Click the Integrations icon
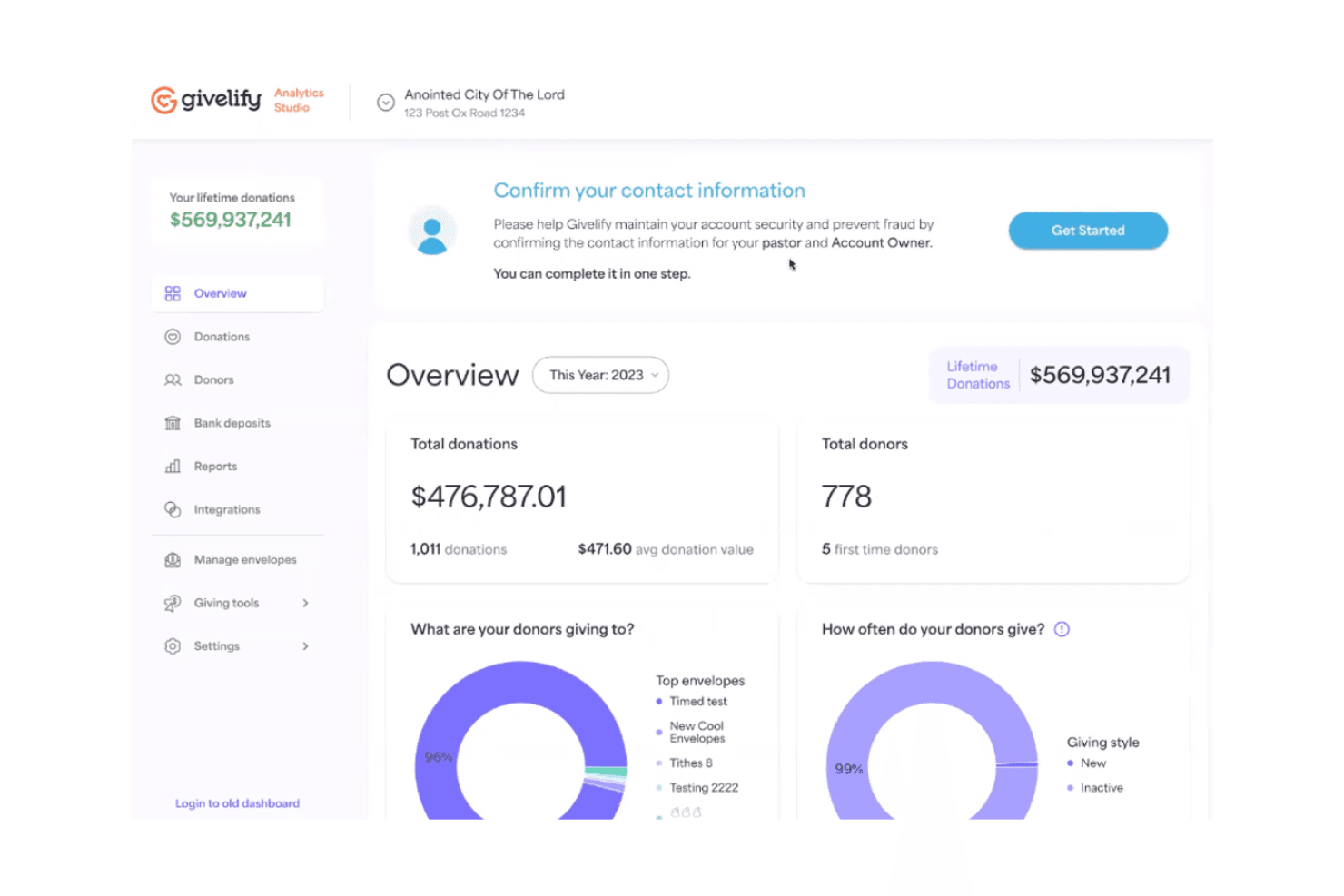The height and width of the screenshot is (896, 1344). (173, 509)
